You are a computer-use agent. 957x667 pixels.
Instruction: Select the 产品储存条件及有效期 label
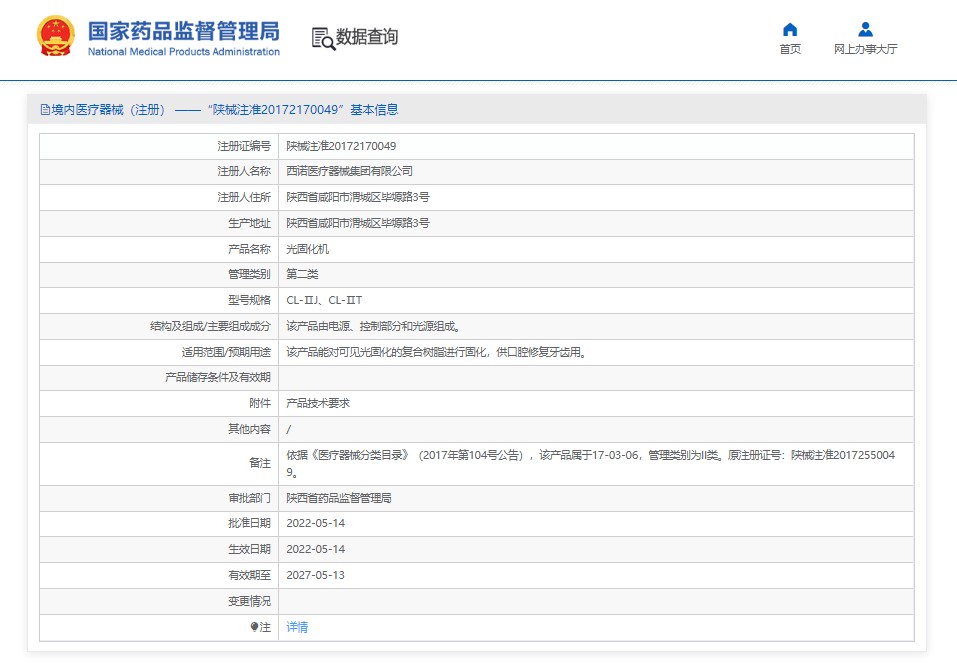(218, 378)
